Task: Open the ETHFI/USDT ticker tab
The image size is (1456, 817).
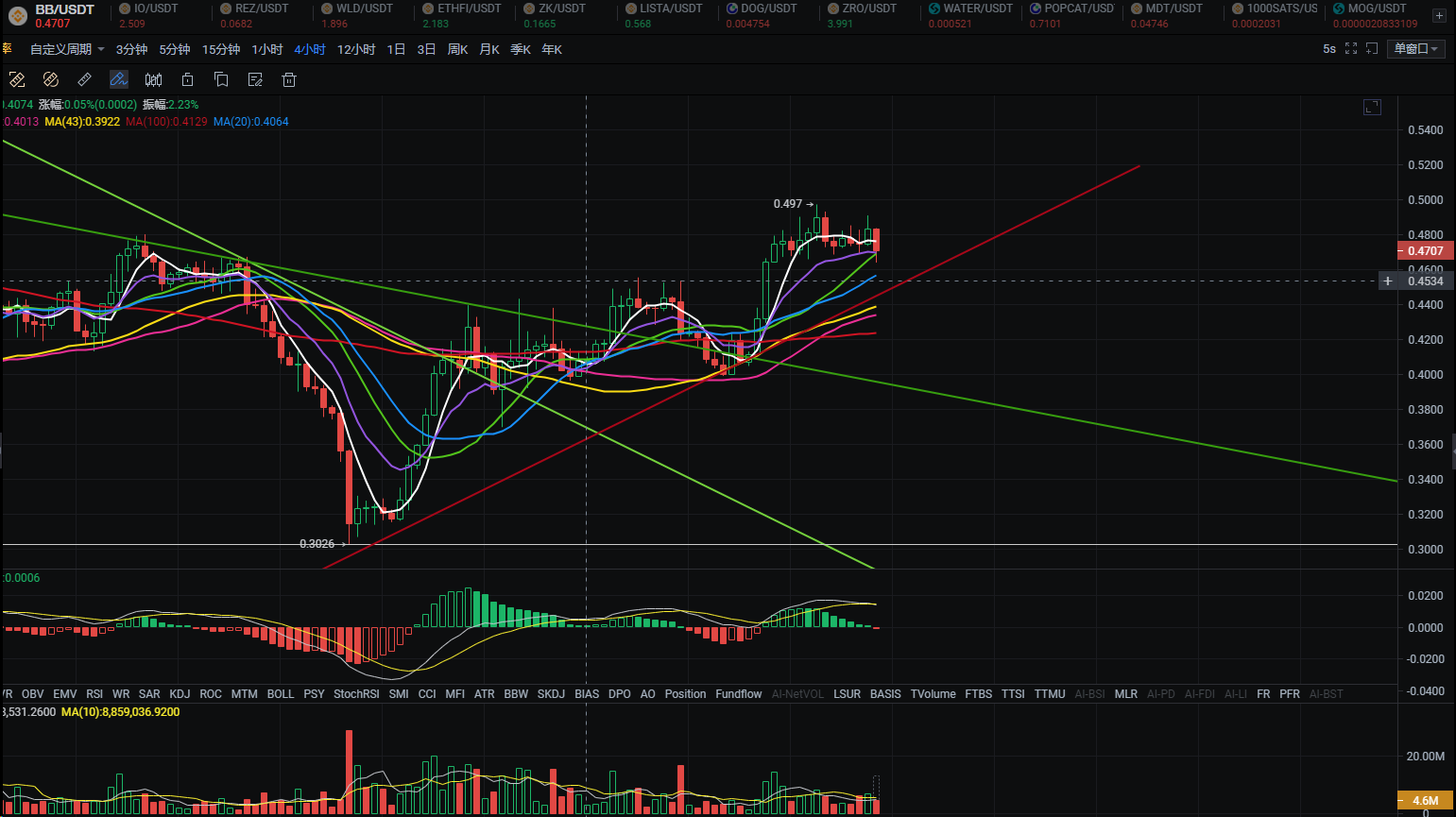Action: 462,16
